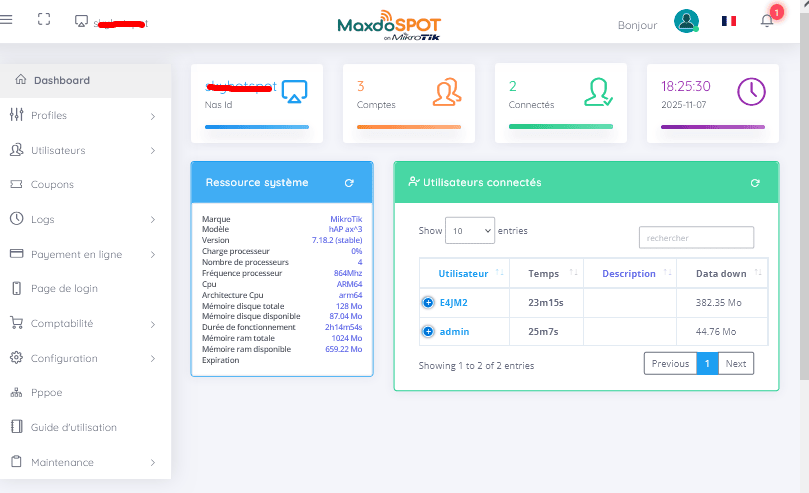Expand row details for user E4JM2
This screenshot has height=493, width=809.
tap(428, 301)
